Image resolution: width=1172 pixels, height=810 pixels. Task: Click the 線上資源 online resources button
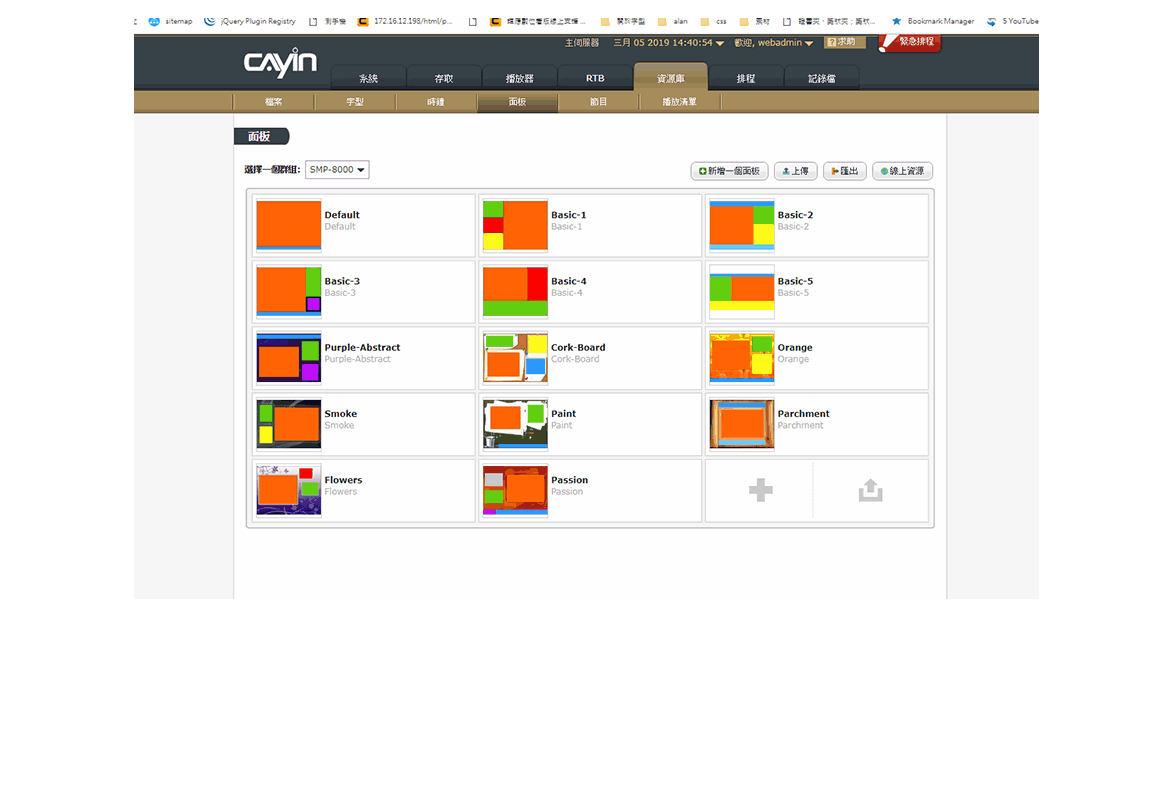tap(902, 171)
